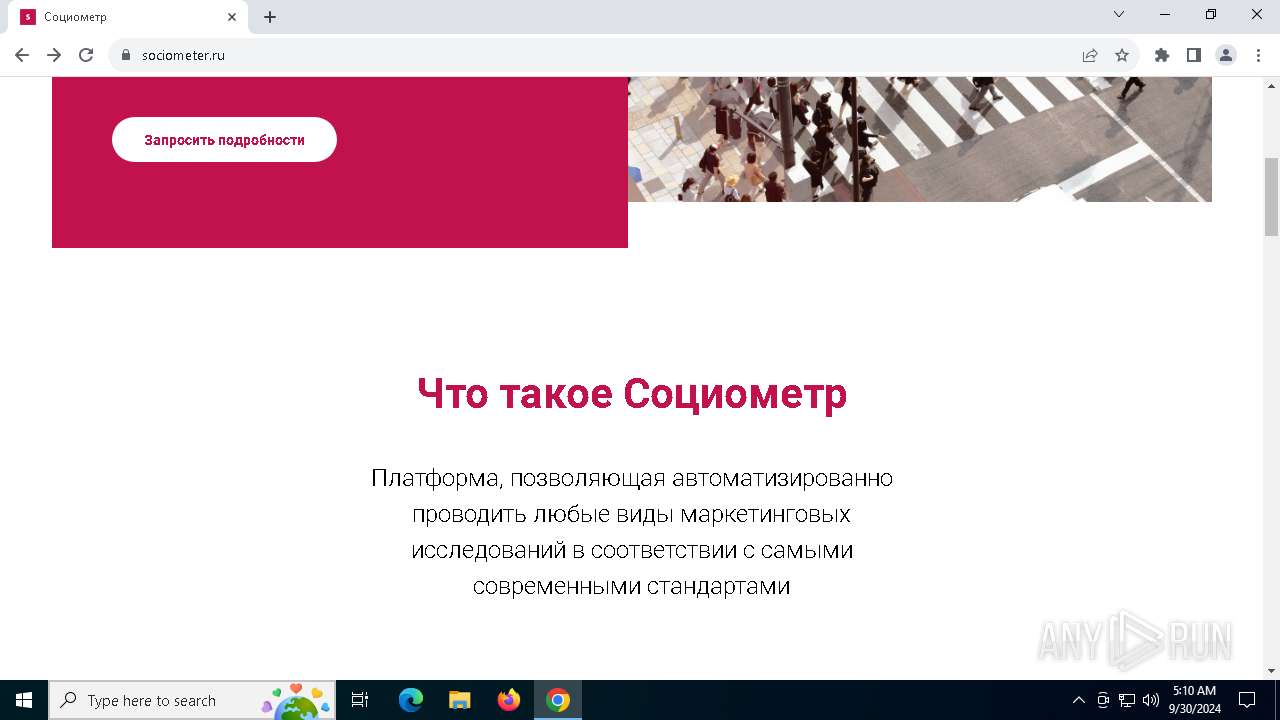Select the Социометр browser tab

(128, 17)
